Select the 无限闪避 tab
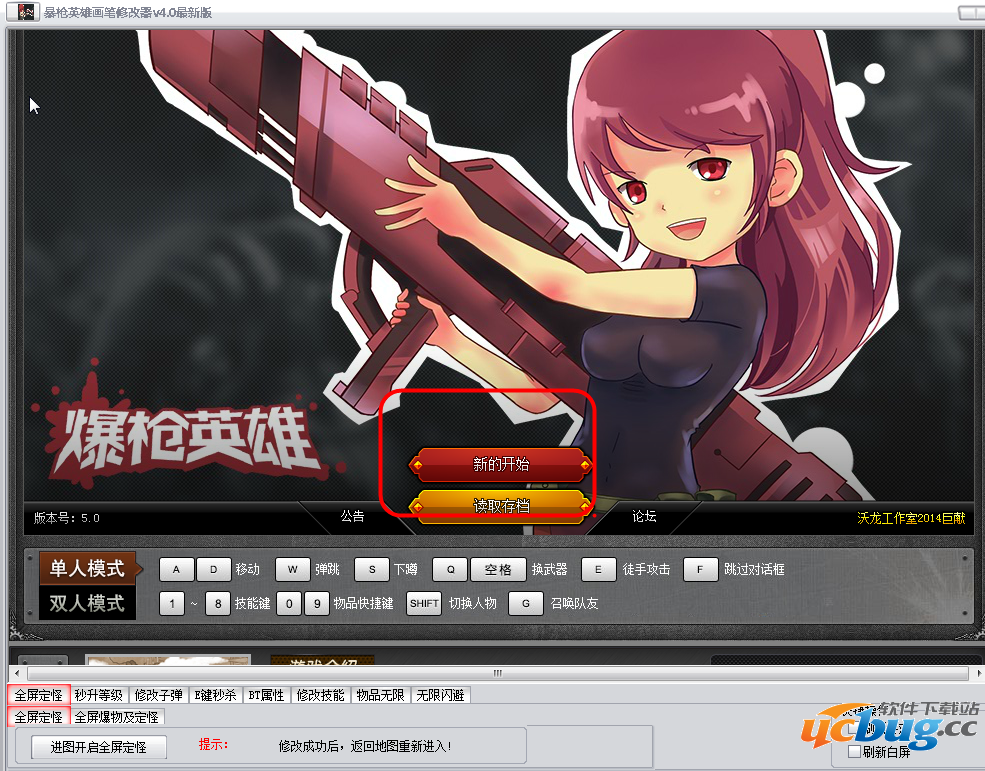 440,695
